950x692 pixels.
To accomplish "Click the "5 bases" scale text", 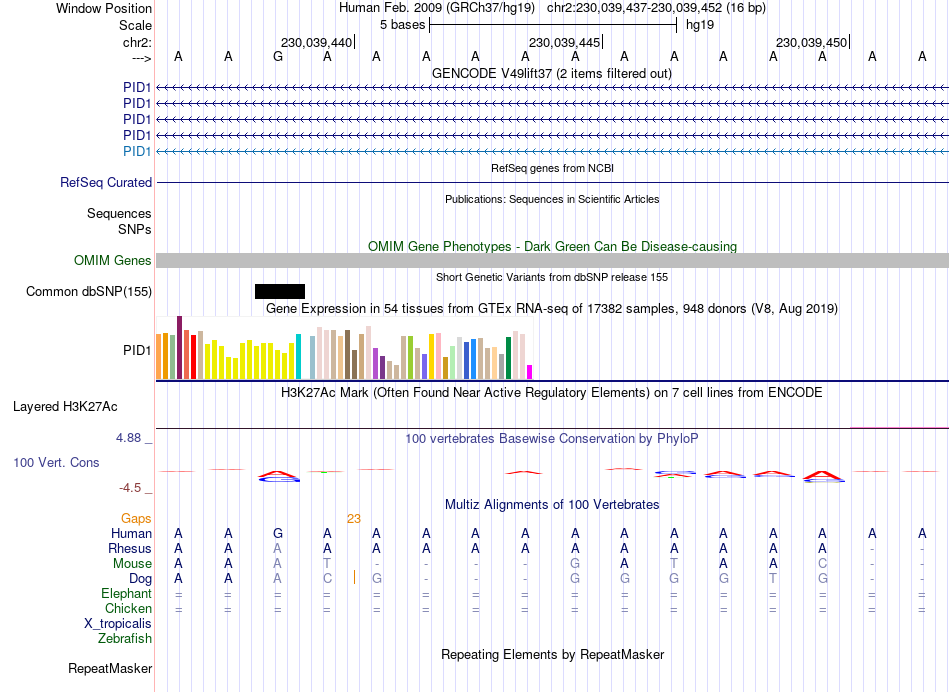I will [x=402, y=25].
